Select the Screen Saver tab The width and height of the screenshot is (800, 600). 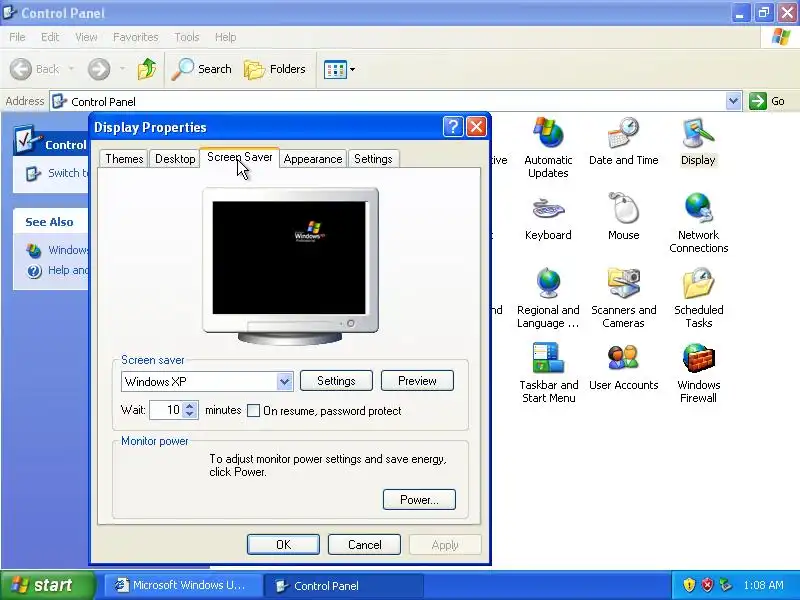pos(239,157)
